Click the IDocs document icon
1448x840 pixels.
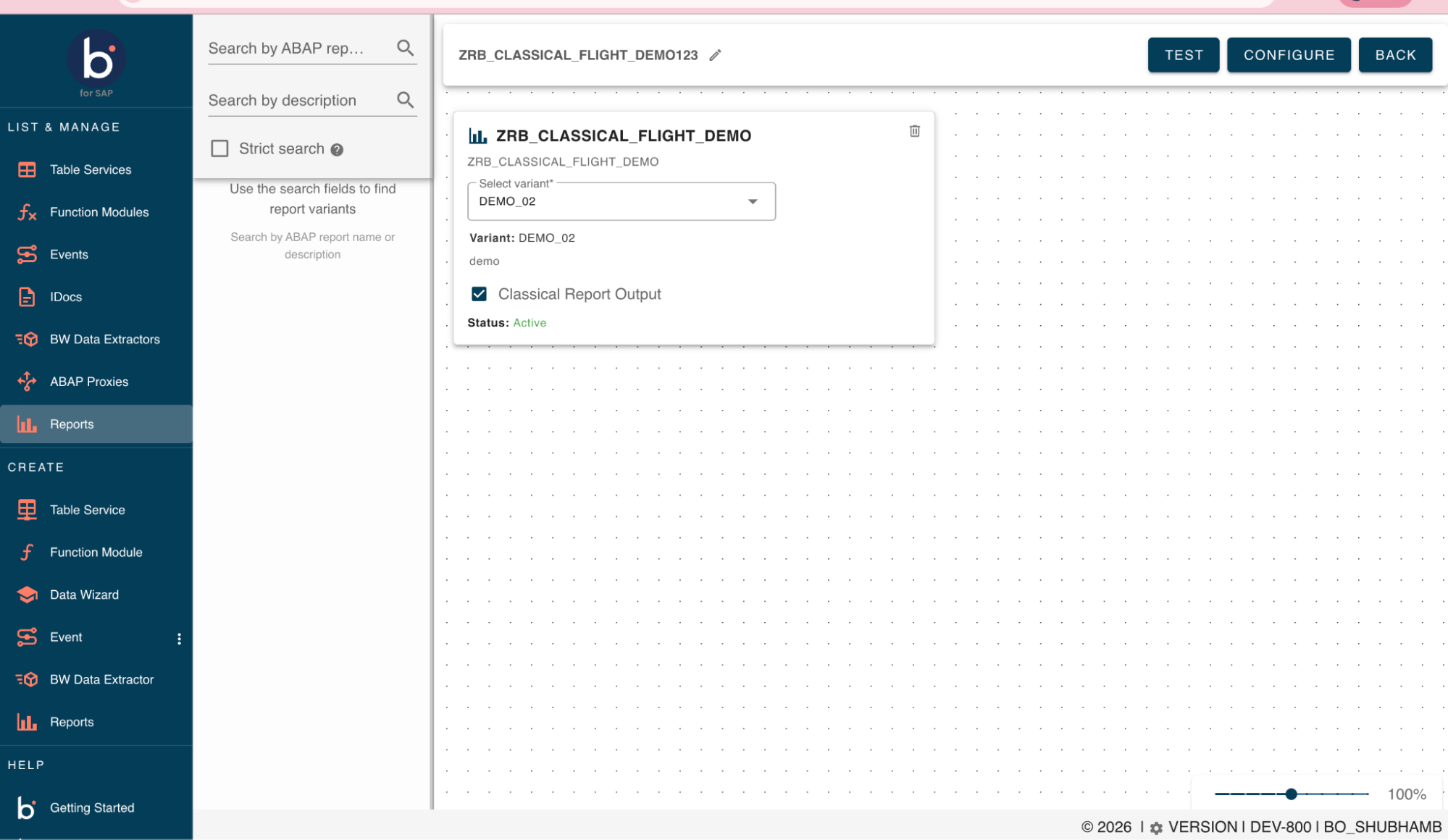[27, 297]
